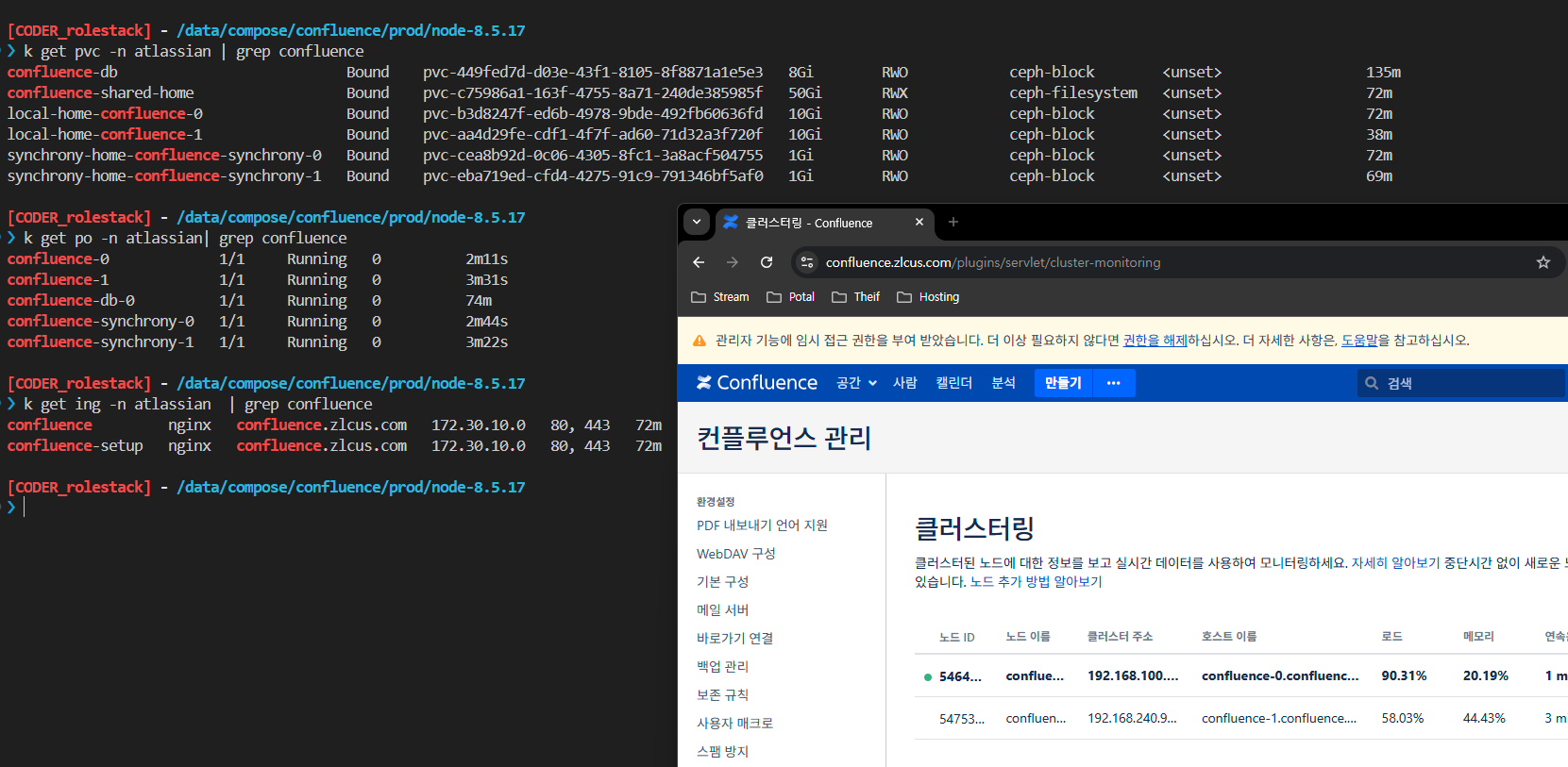
Task: Open WebDAV 구성 in sidebar
Action: (735, 554)
